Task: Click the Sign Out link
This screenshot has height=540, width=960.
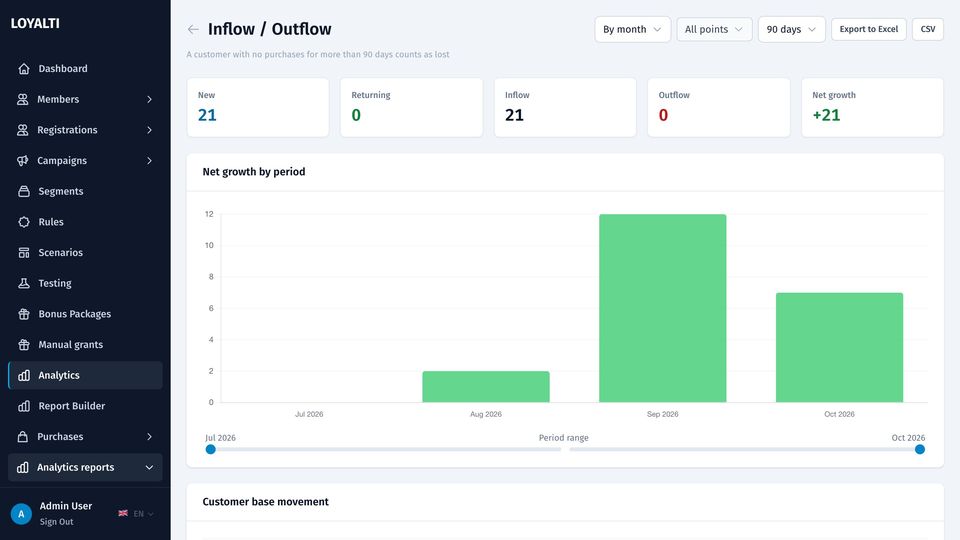Action: point(56,522)
